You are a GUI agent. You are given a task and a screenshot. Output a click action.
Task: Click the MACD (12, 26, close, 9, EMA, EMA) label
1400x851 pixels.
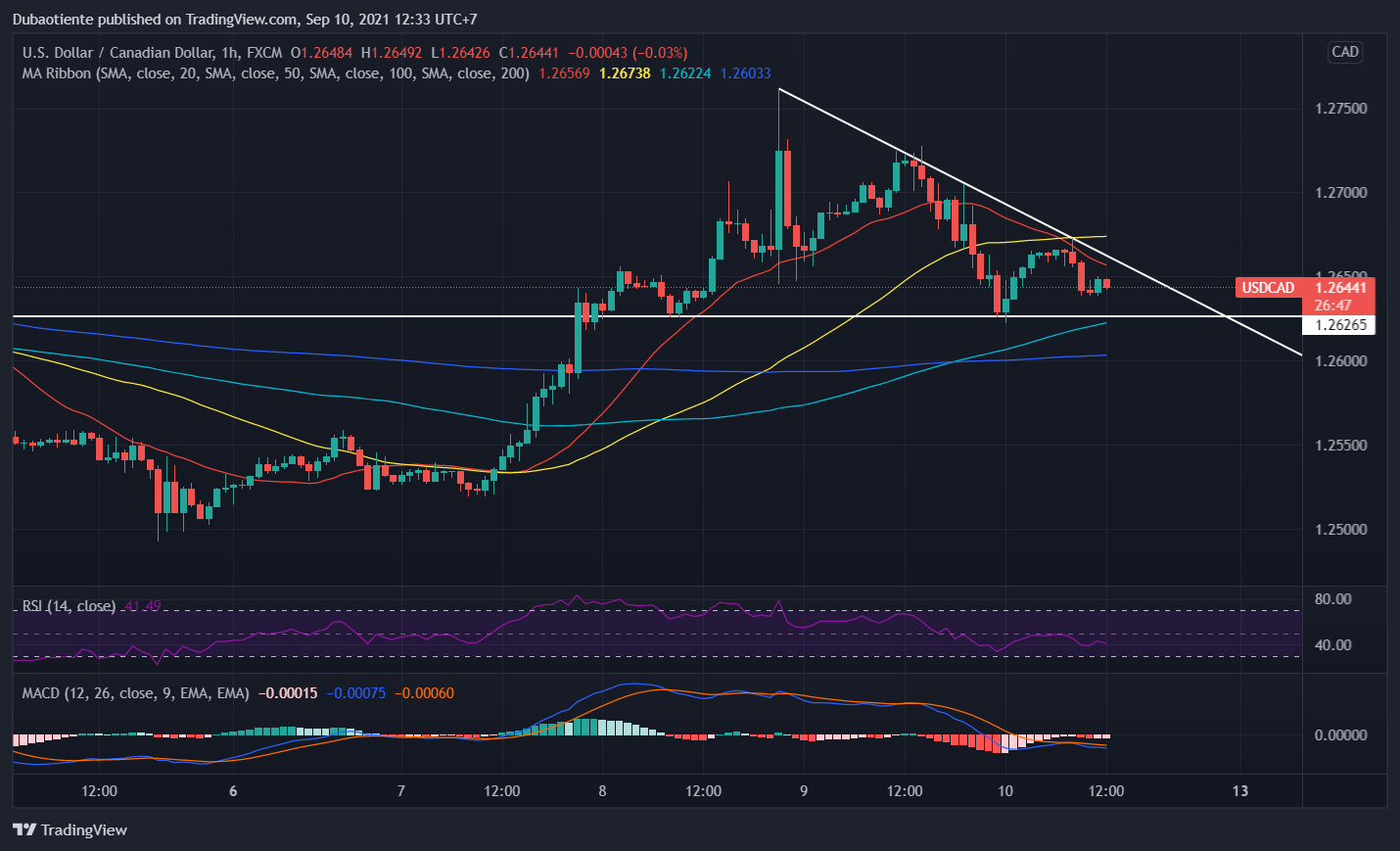135,693
